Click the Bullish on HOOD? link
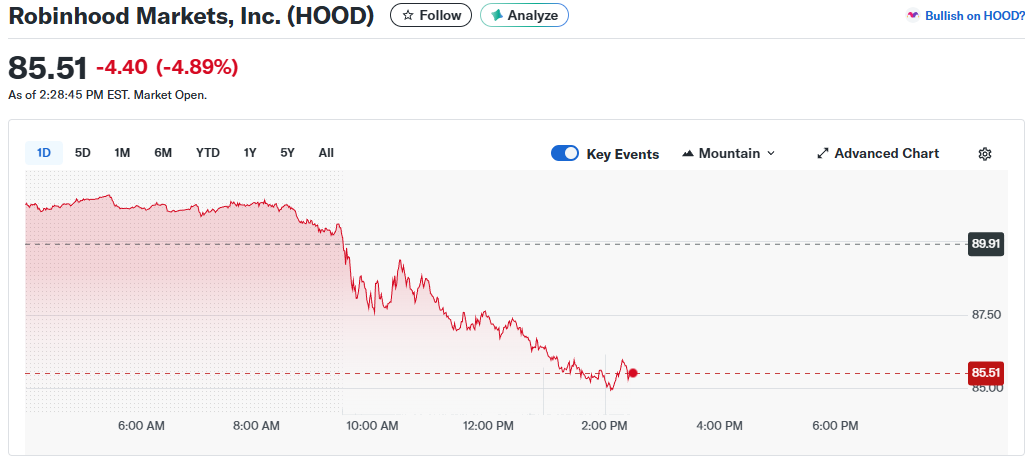 [x=974, y=16]
